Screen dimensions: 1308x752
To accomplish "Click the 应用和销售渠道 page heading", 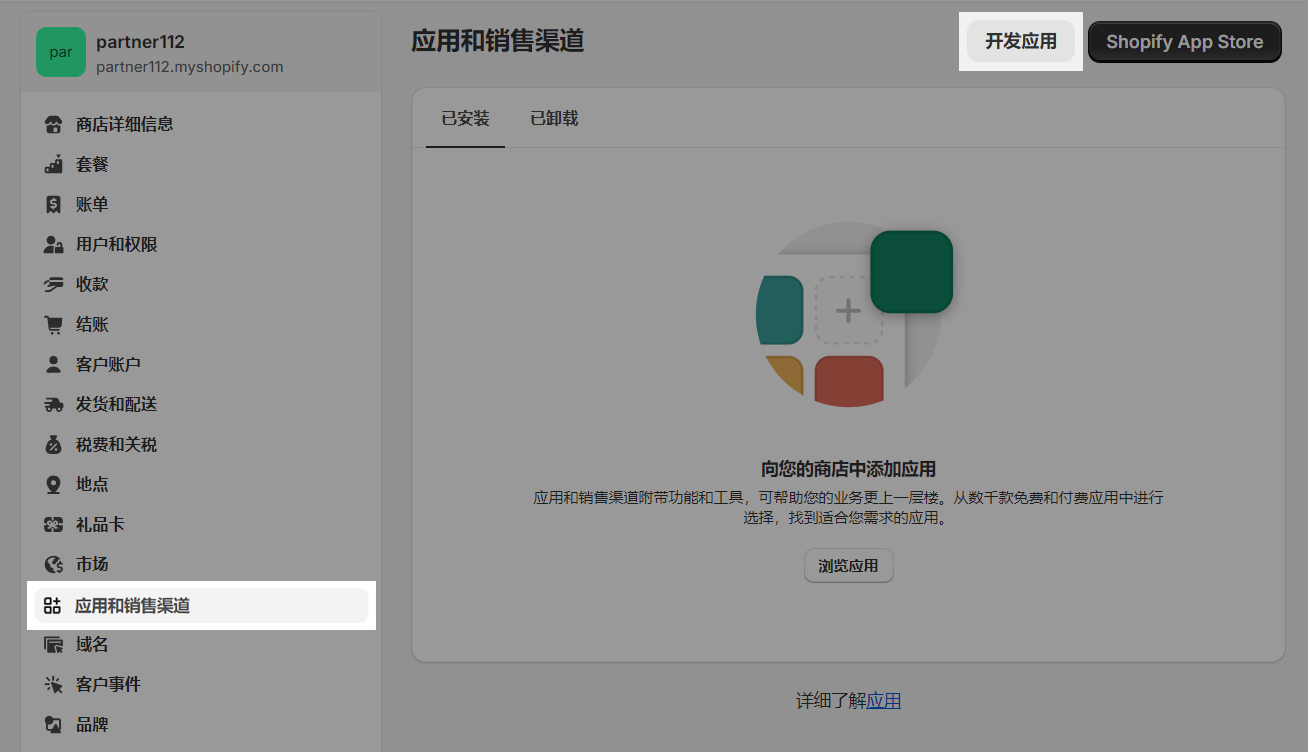I will coord(498,41).
